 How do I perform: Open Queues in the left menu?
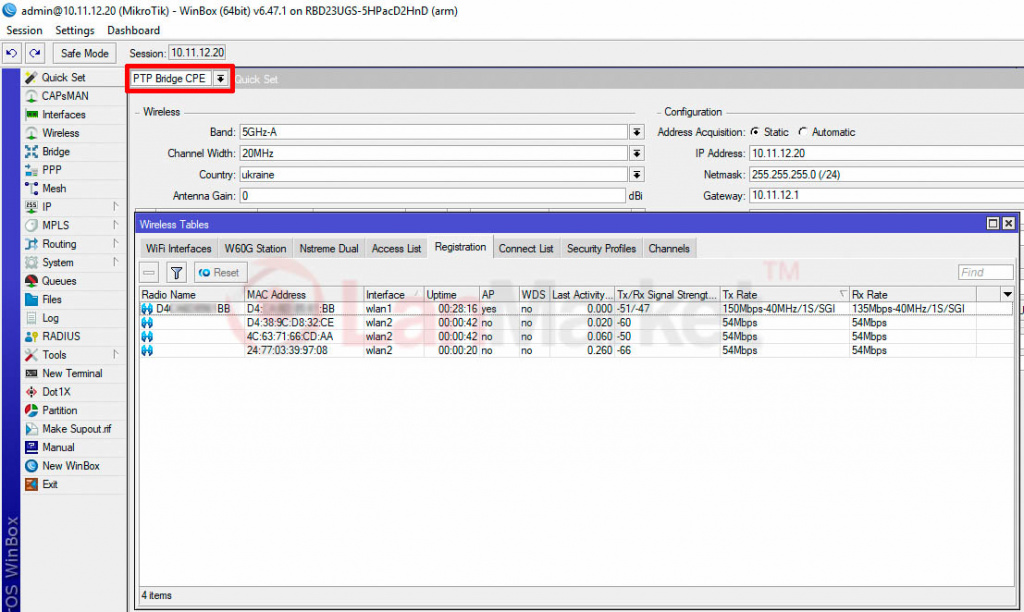point(59,281)
